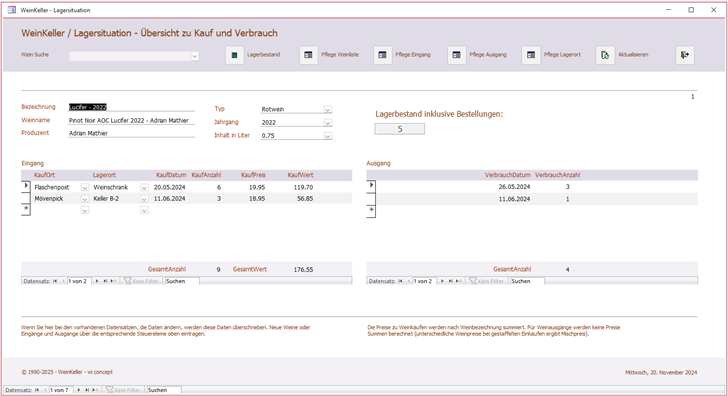The width and height of the screenshot is (728, 396).
Task: Open Lagerort dropdown for Weinschrank row
Action: (144, 188)
